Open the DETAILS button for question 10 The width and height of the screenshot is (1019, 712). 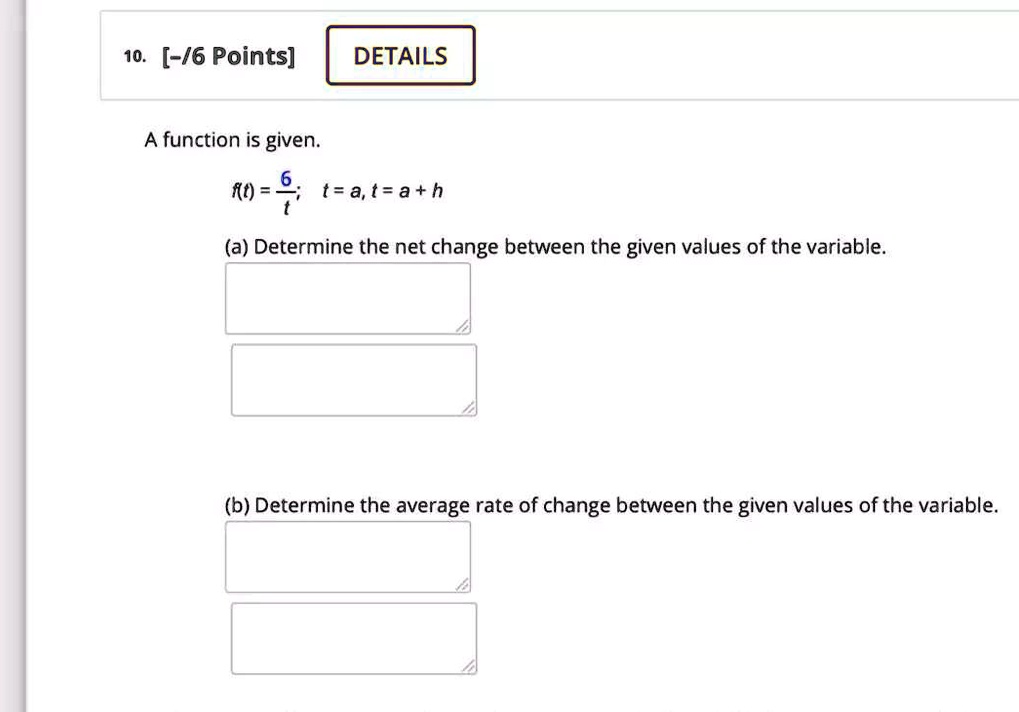[400, 55]
